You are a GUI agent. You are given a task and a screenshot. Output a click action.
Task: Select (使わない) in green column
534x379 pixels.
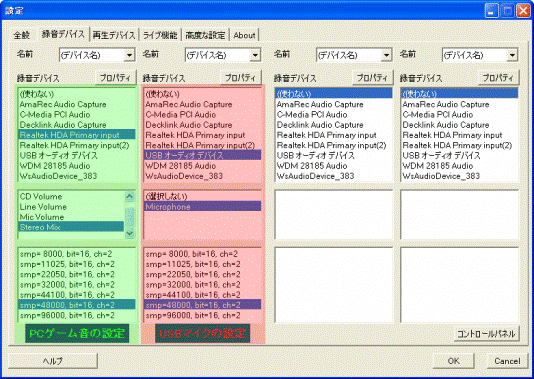[77, 94]
